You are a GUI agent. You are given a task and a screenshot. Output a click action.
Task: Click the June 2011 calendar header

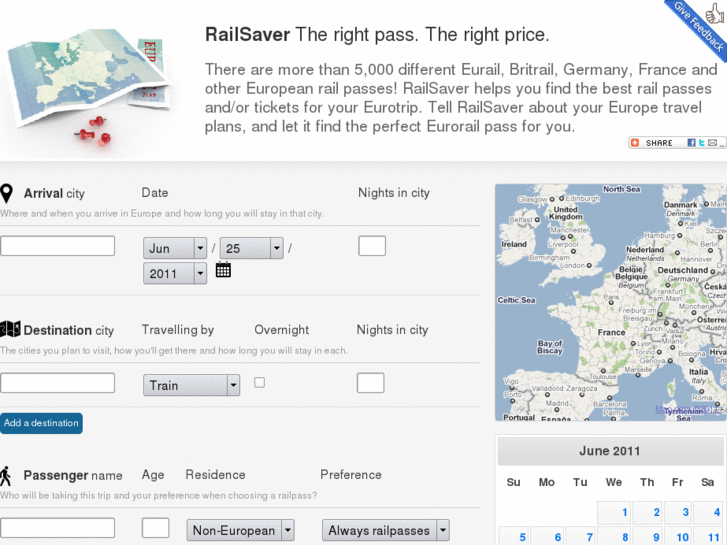coord(610,451)
